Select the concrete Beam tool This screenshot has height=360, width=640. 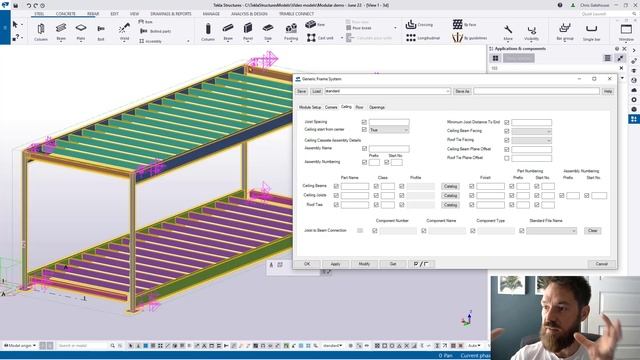click(x=228, y=32)
